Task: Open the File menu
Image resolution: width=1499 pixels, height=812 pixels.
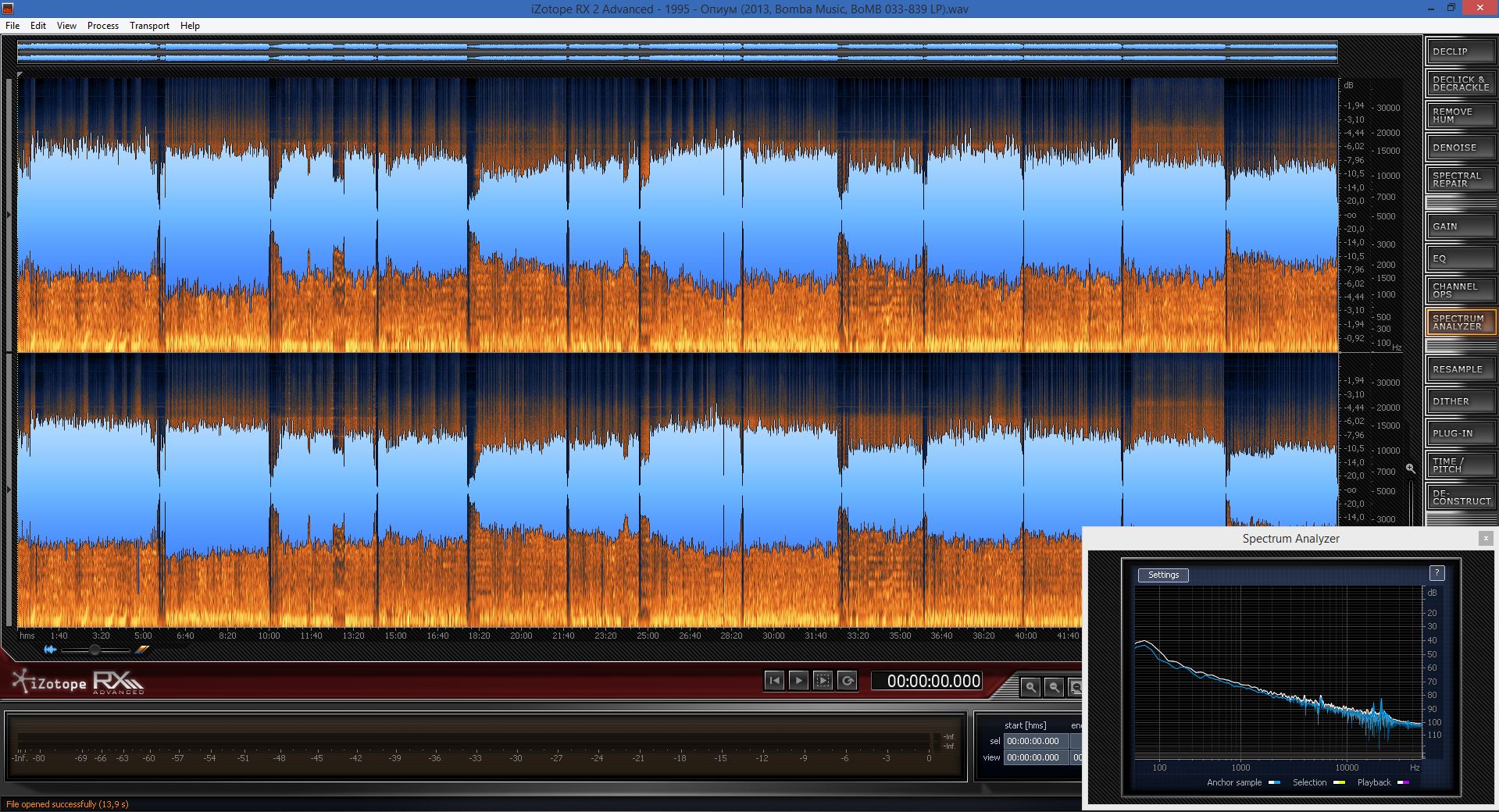Action: (x=12, y=26)
